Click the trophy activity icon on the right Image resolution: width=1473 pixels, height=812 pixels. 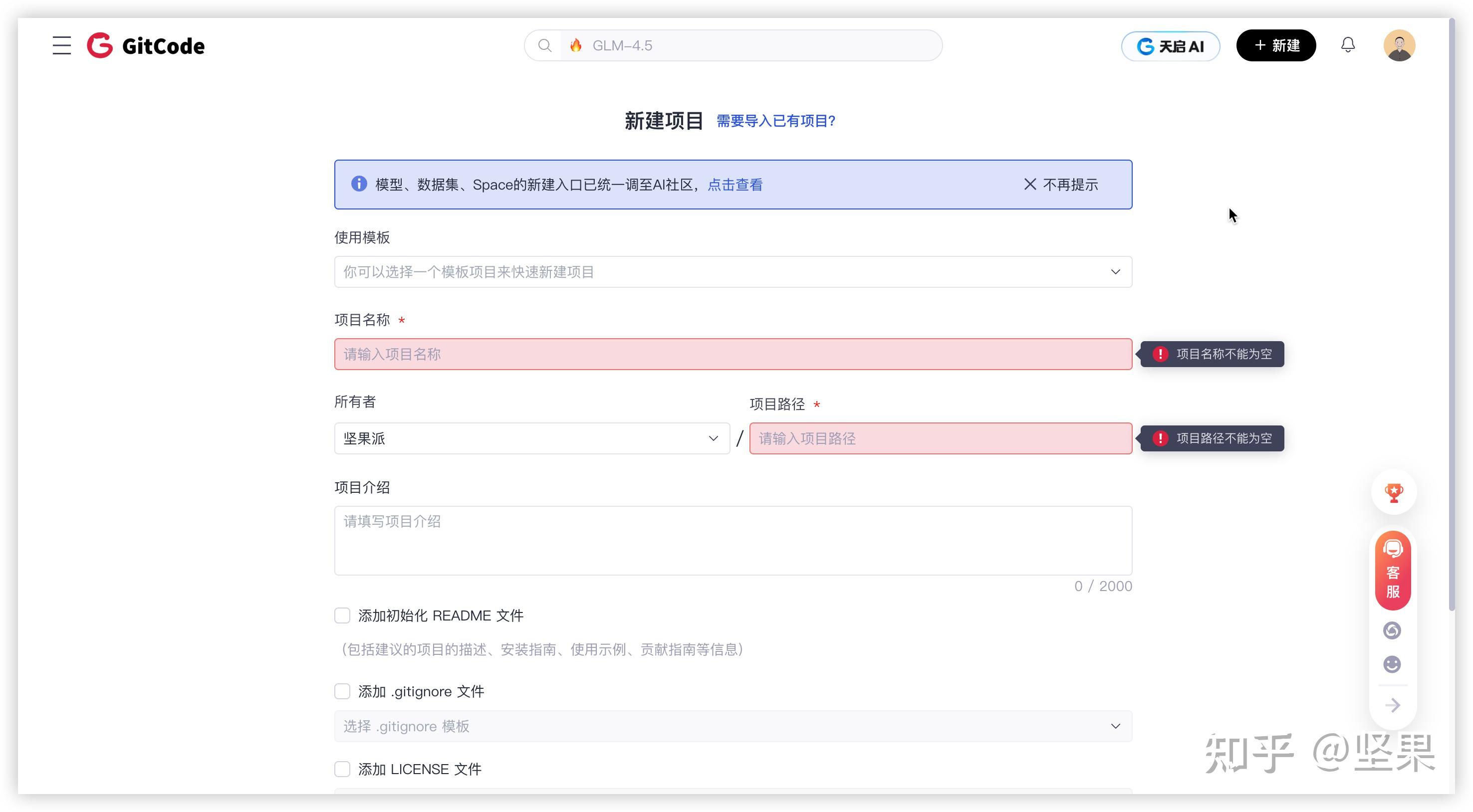pyautogui.click(x=1394, y=492)
